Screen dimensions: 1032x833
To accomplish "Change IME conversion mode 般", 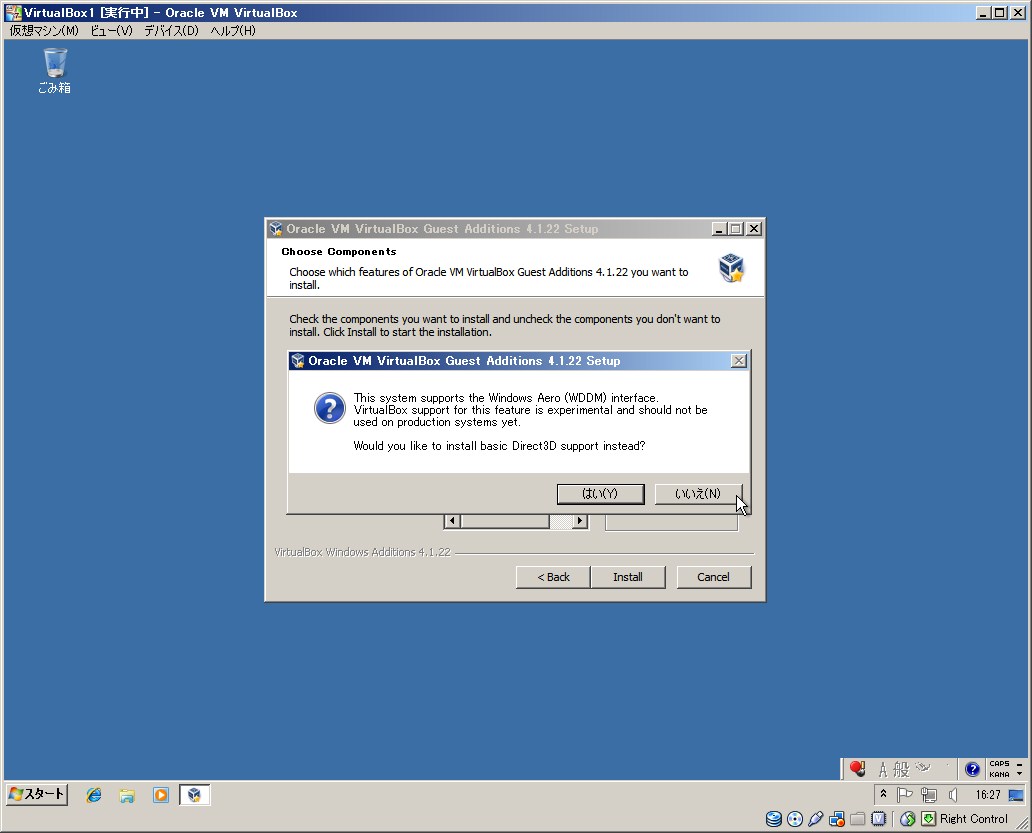I will click(901, 769).
